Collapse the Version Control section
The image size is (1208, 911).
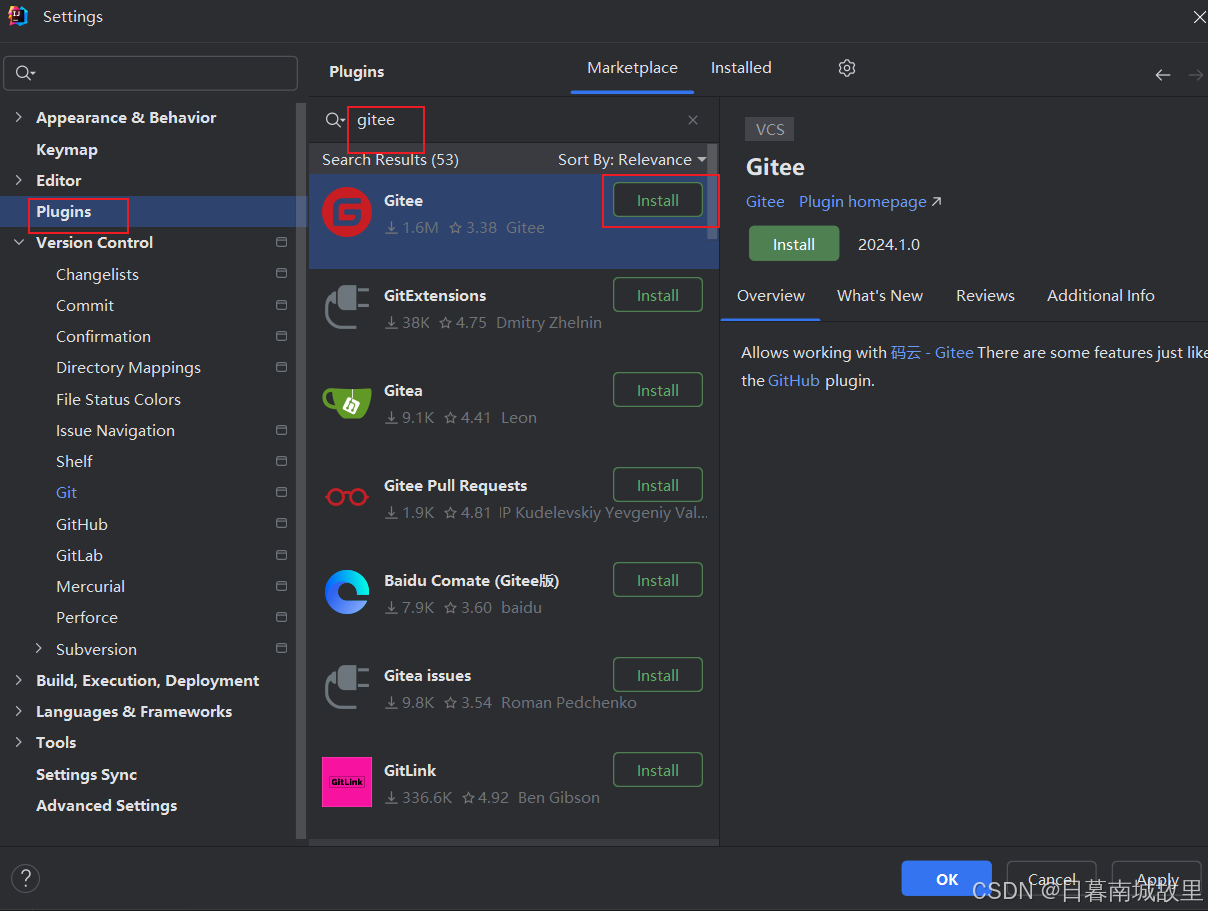(x=18, y=242)
